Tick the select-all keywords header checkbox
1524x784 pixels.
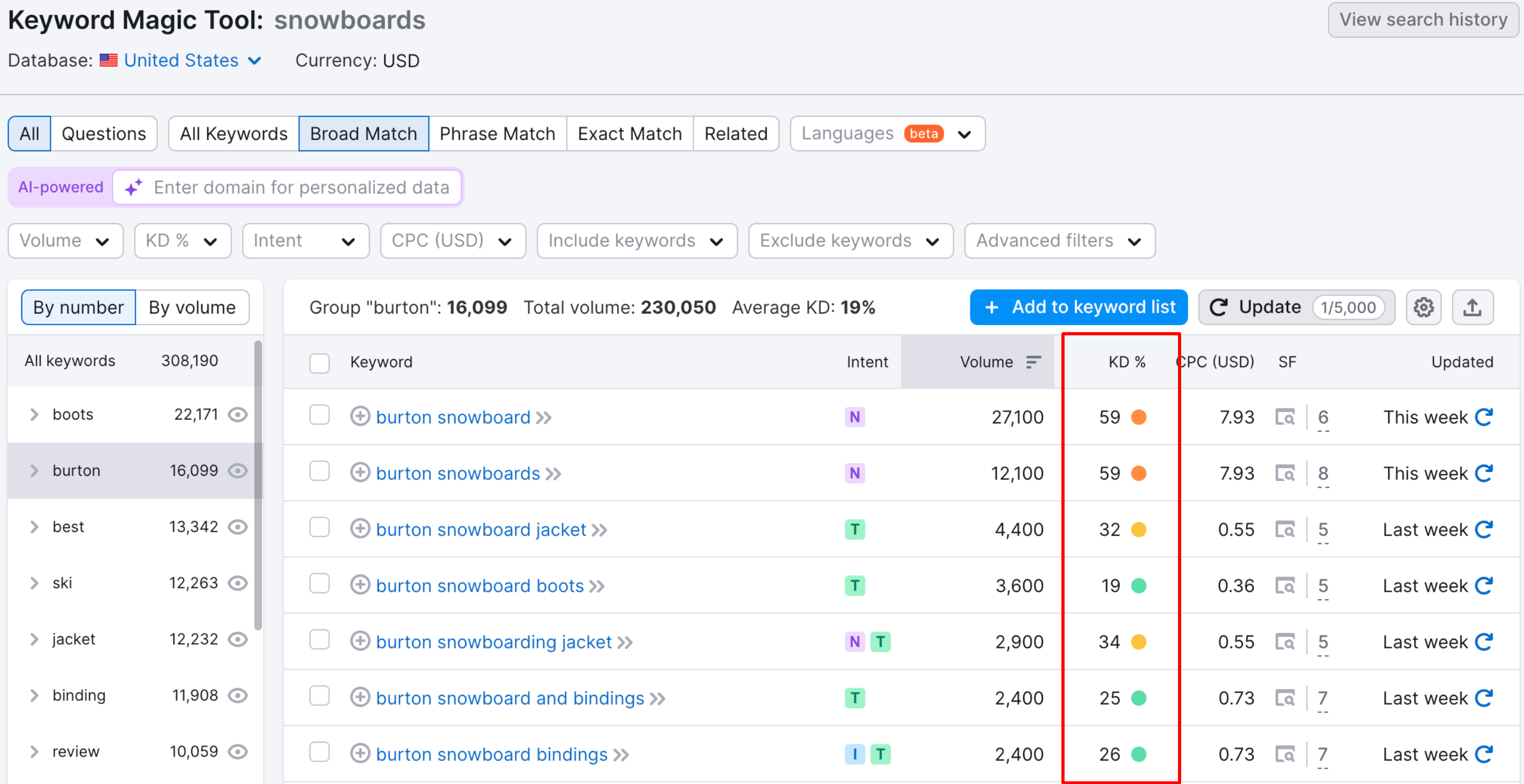click(320, 362)
